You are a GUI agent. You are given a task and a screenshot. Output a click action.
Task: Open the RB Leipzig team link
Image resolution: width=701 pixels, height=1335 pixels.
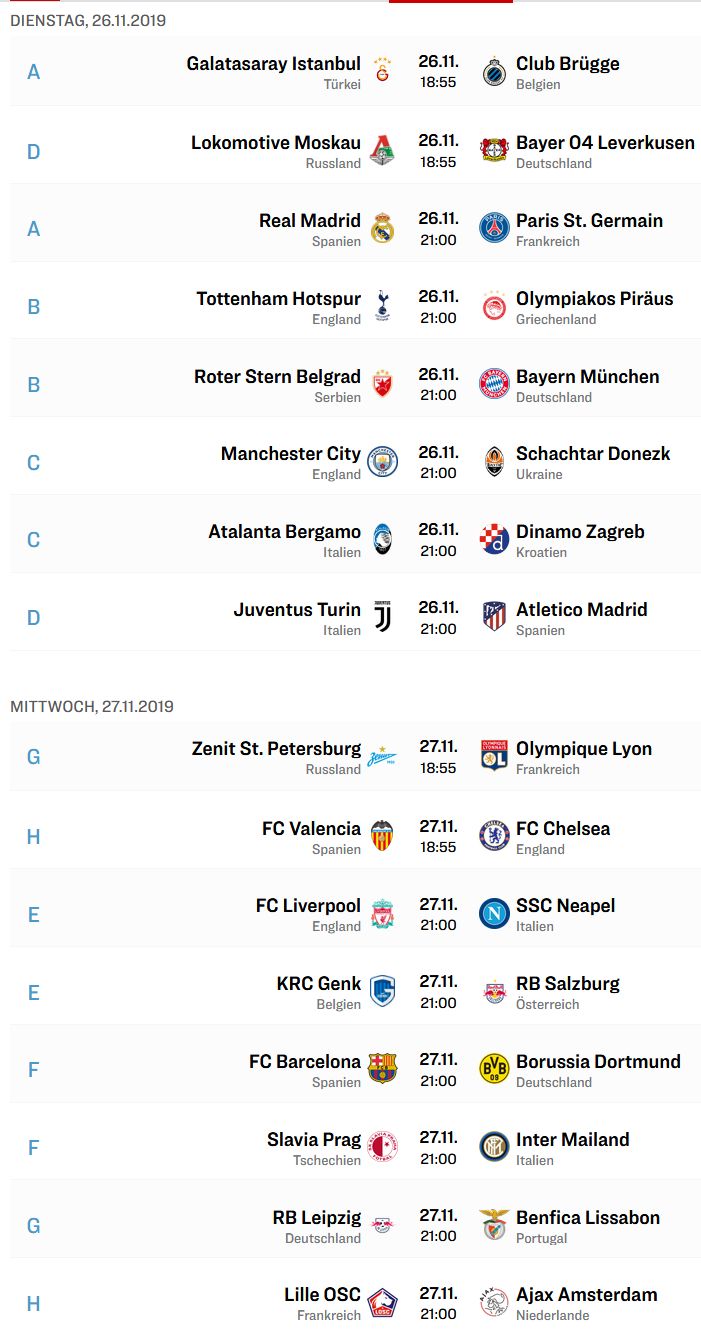(317, 1217)
